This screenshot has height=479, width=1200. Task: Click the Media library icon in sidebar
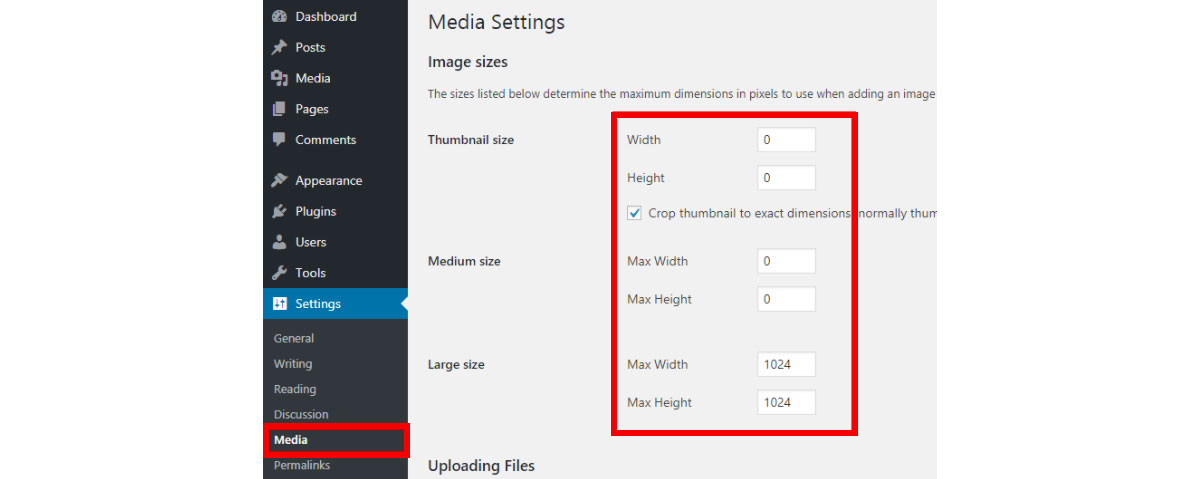point(279,78)
